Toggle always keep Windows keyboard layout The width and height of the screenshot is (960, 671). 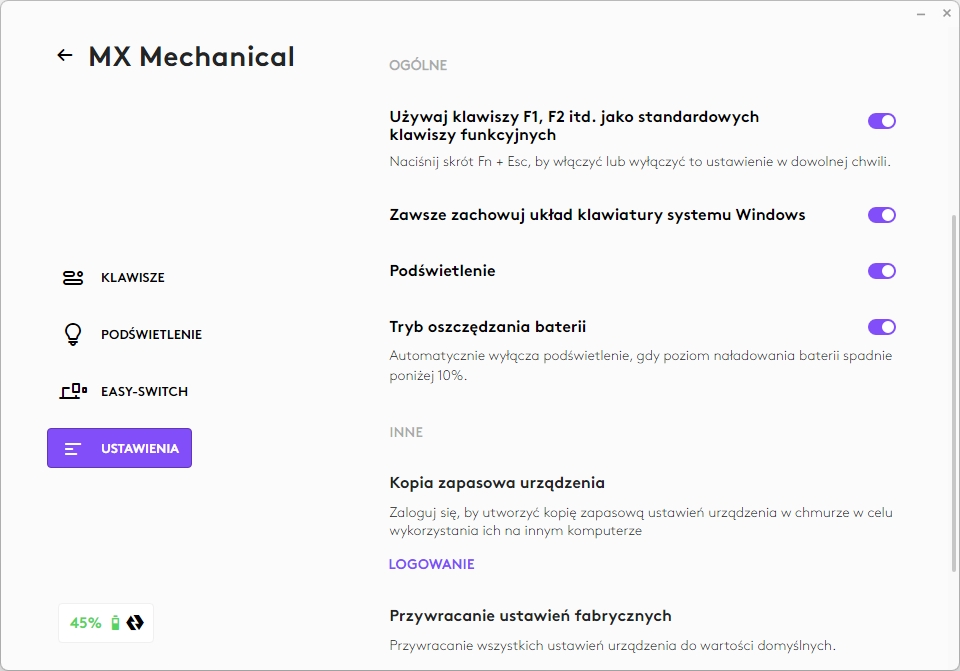[881, 215]
